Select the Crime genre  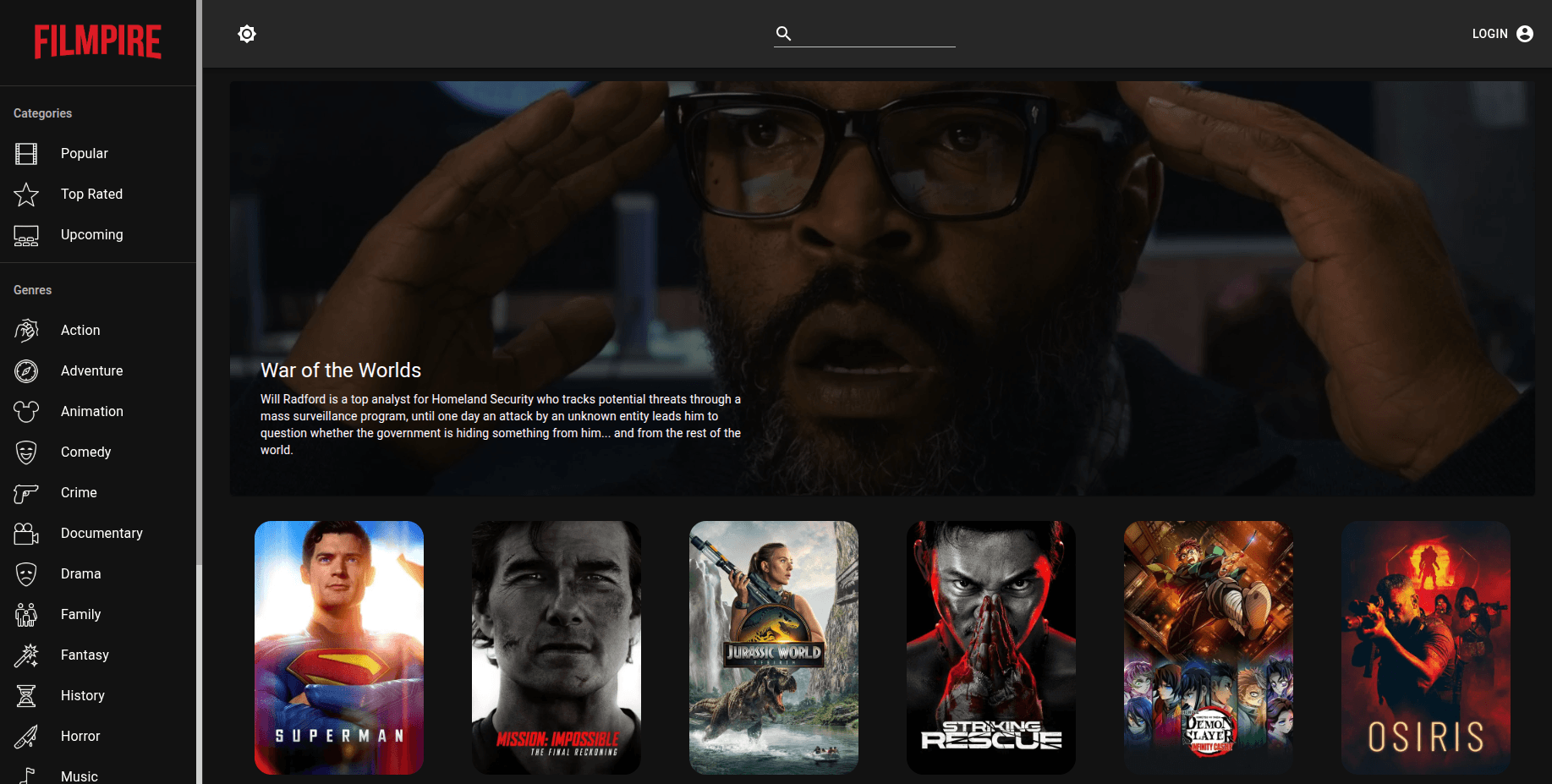coord(98,493)
